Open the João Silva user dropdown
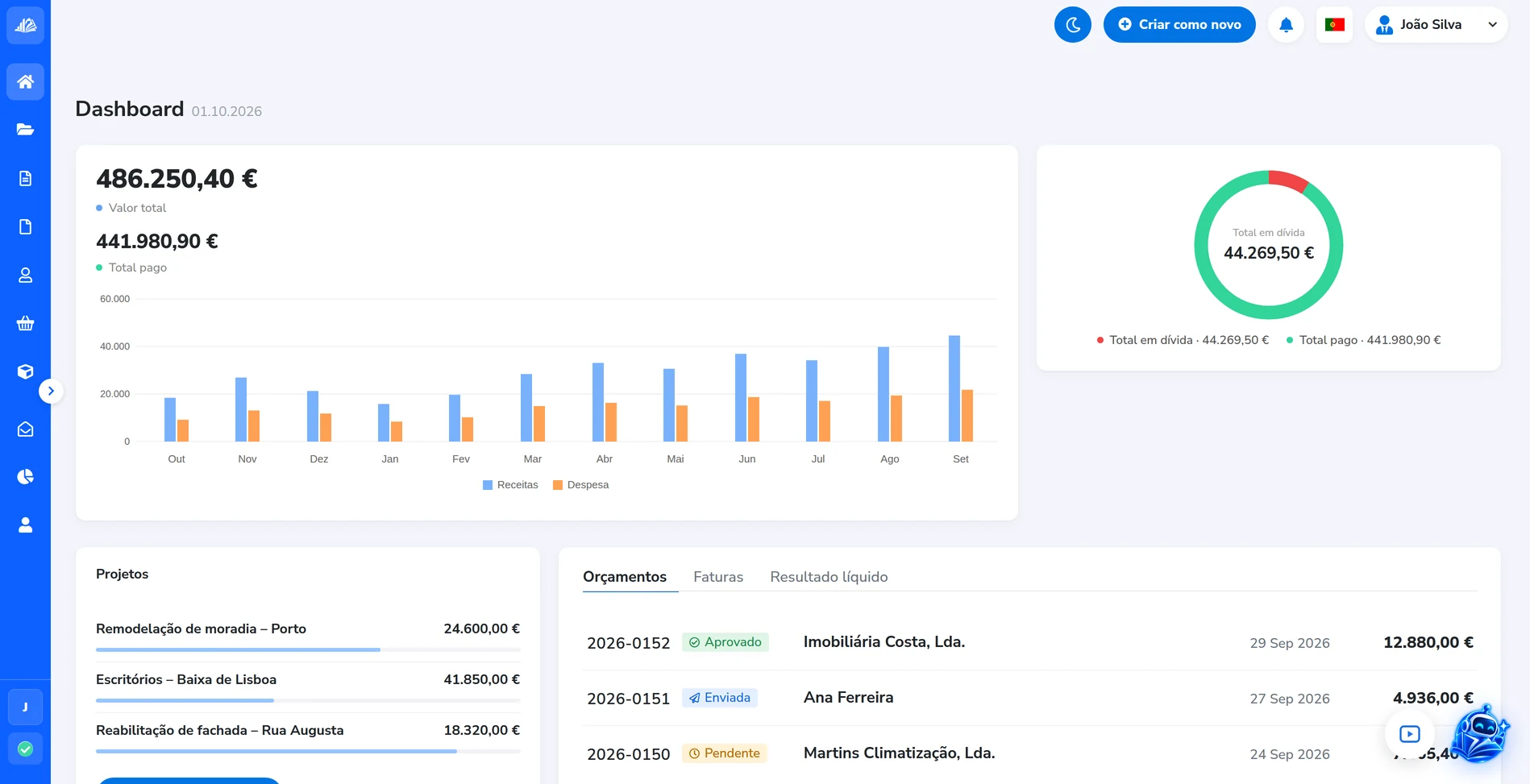1530x784 pixels. point(1436,24)
